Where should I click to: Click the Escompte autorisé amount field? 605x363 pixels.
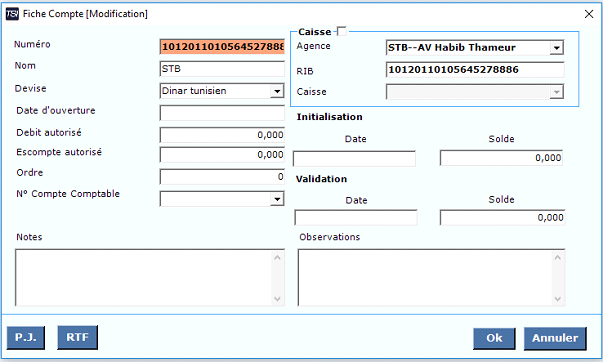coord(222,155)
